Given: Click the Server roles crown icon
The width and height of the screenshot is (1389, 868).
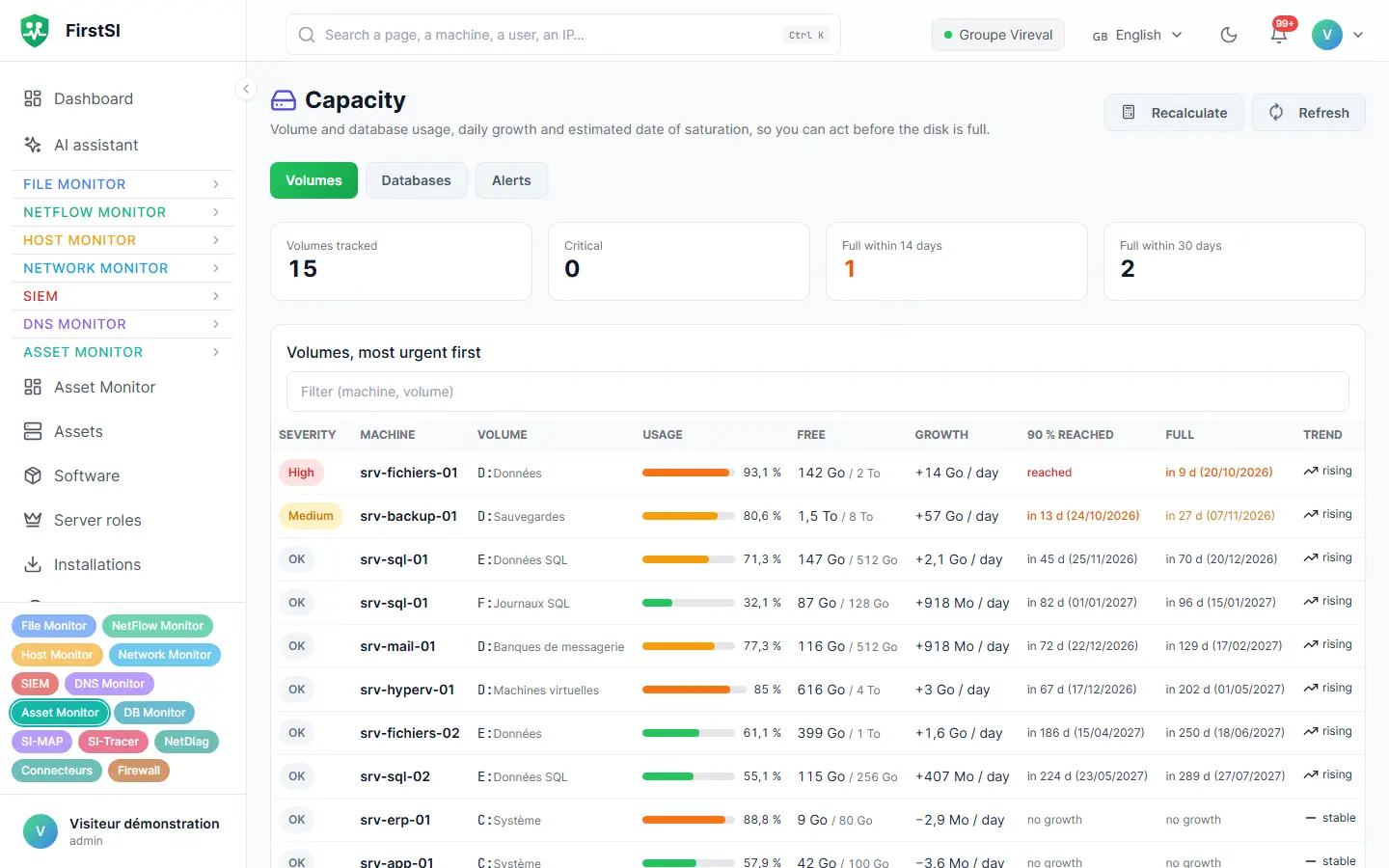Looking at the screenshot, I should click(33, 520).
